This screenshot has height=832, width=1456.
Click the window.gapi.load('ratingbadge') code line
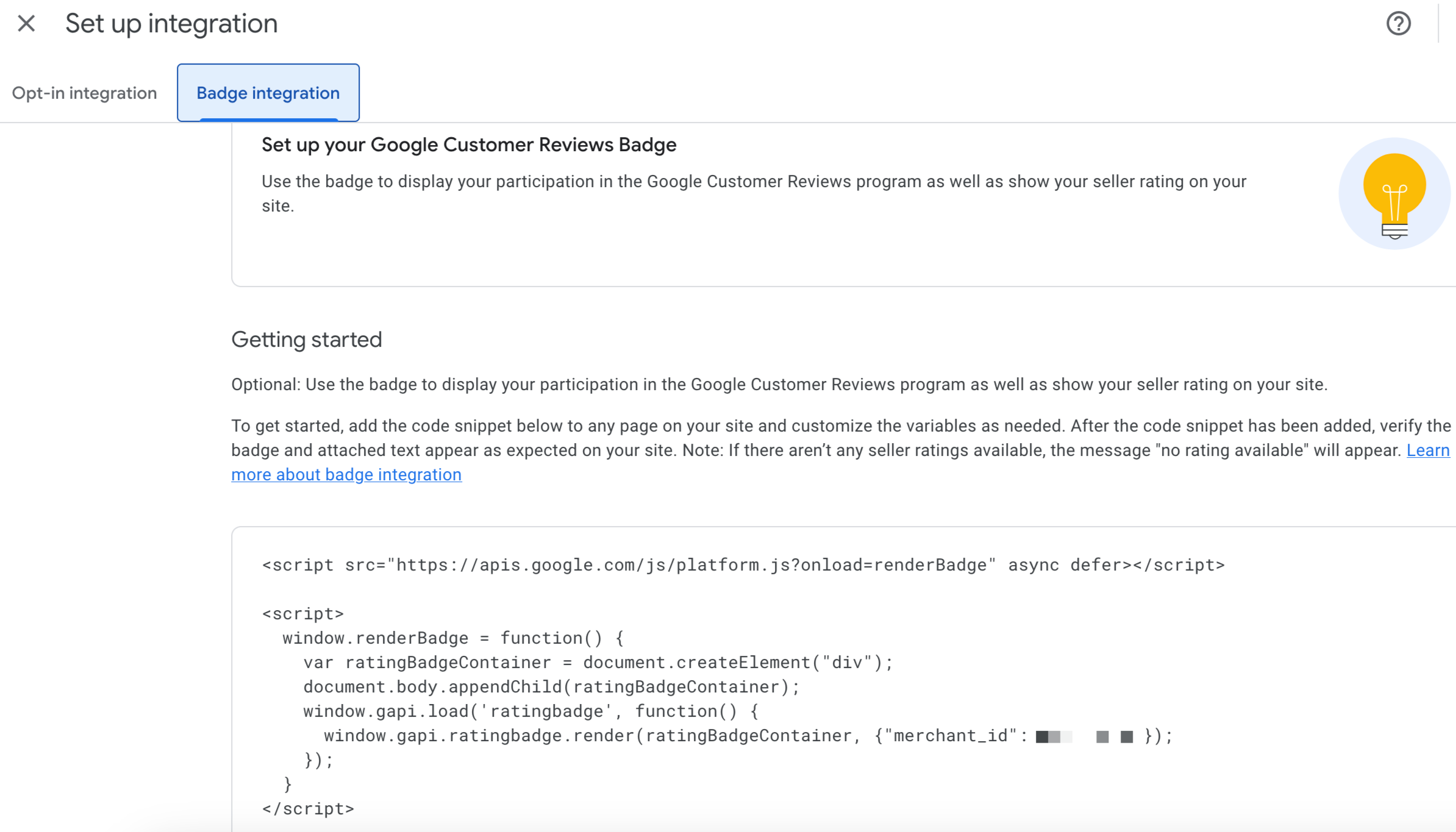[x=530, y=711]
